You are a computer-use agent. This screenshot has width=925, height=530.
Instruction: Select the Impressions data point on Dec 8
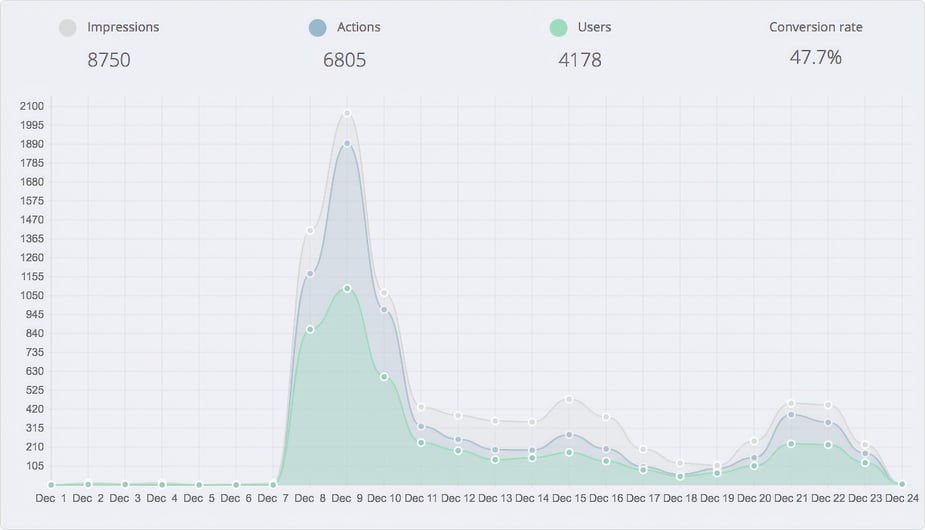[310, 230]
